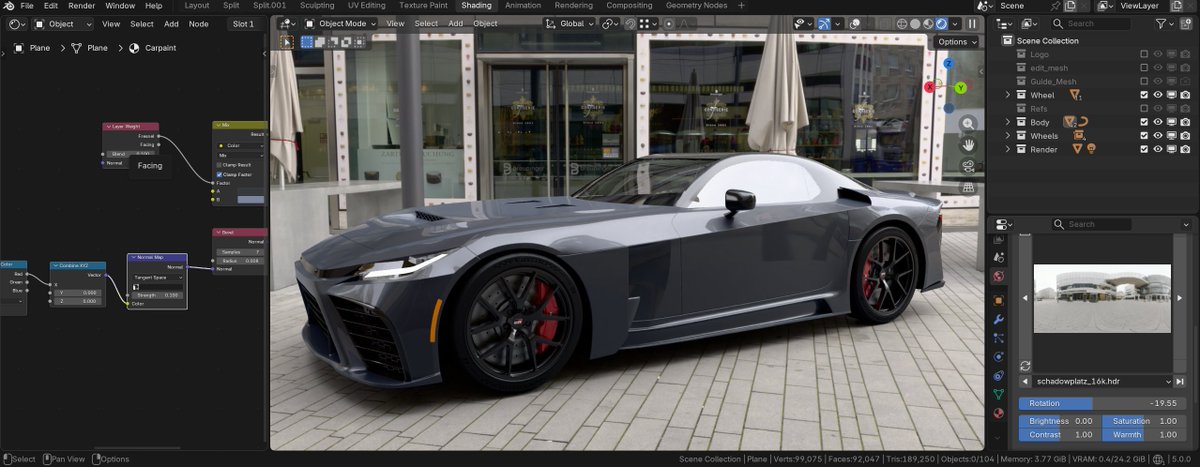Toggle viewport gizmos visibility

(824, 23)
